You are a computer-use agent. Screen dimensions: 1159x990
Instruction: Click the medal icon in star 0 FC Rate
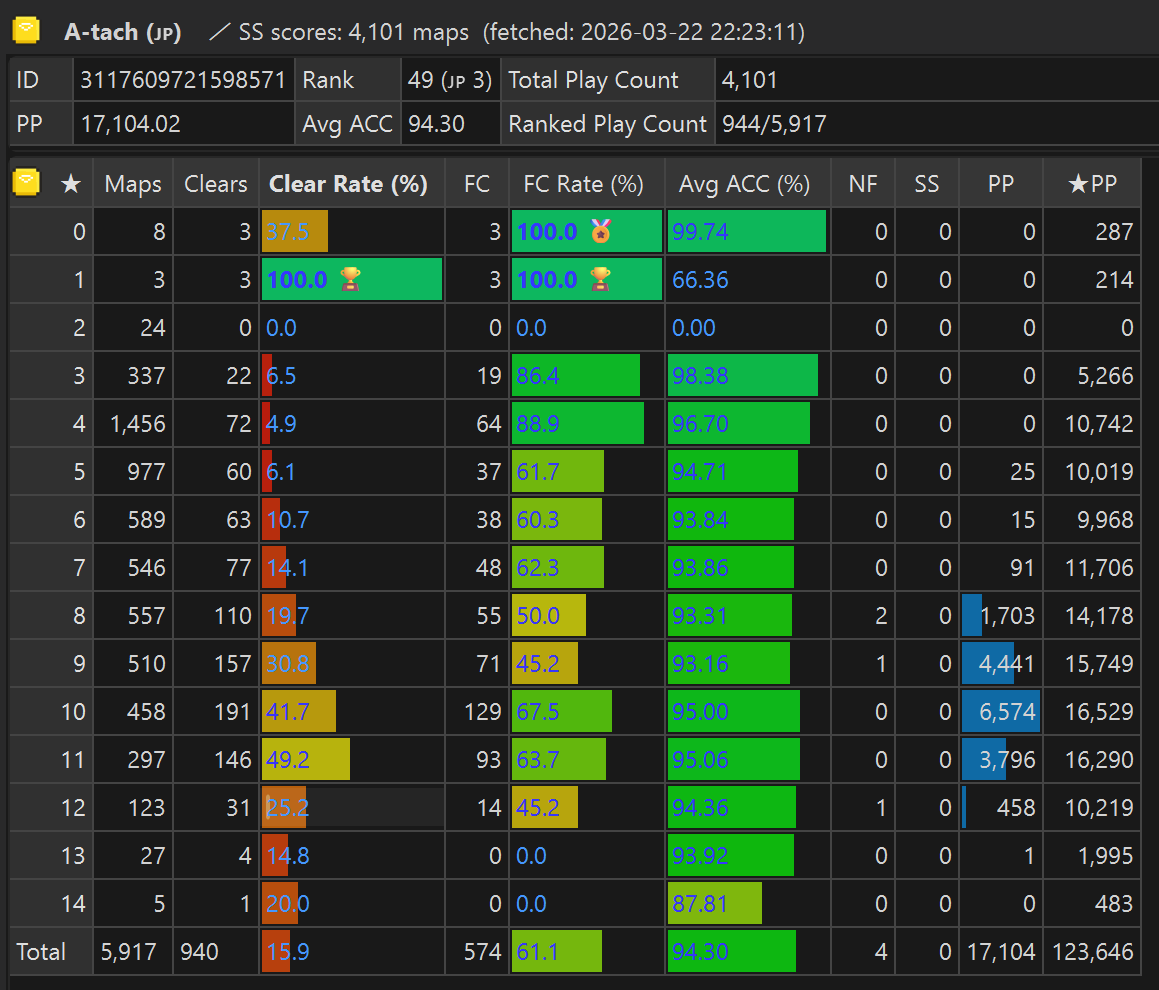click(601, 231)
